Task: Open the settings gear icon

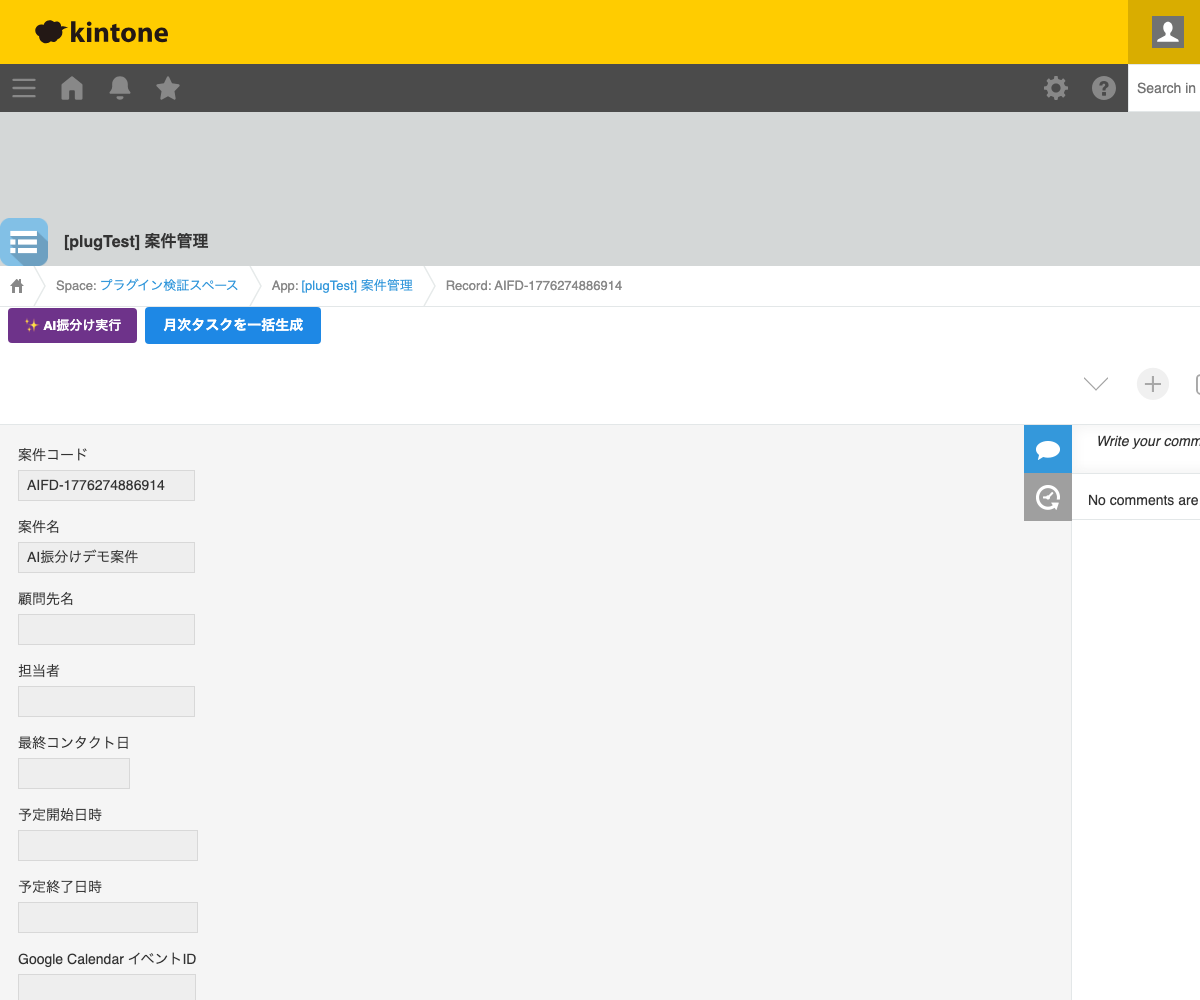Action: click(1056, 88)
